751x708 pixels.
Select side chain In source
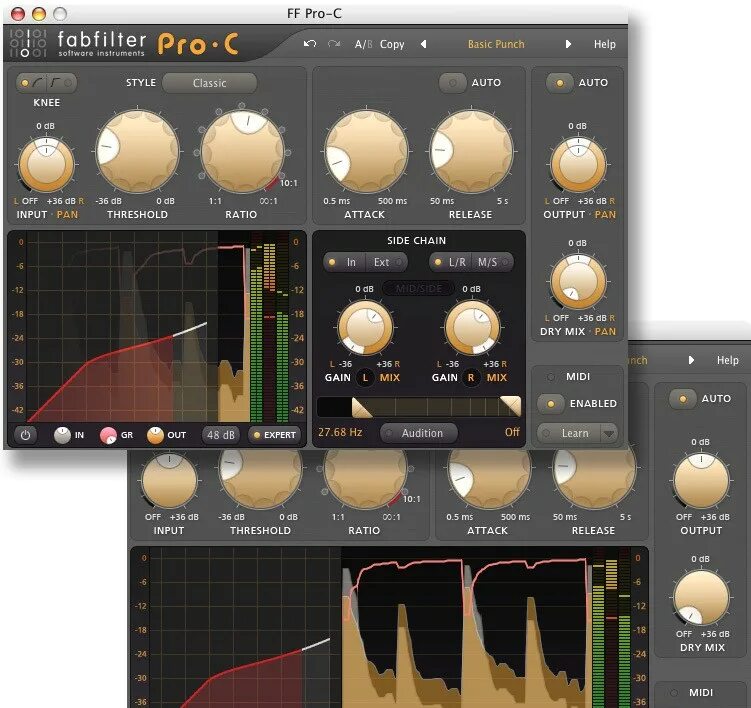345,263
